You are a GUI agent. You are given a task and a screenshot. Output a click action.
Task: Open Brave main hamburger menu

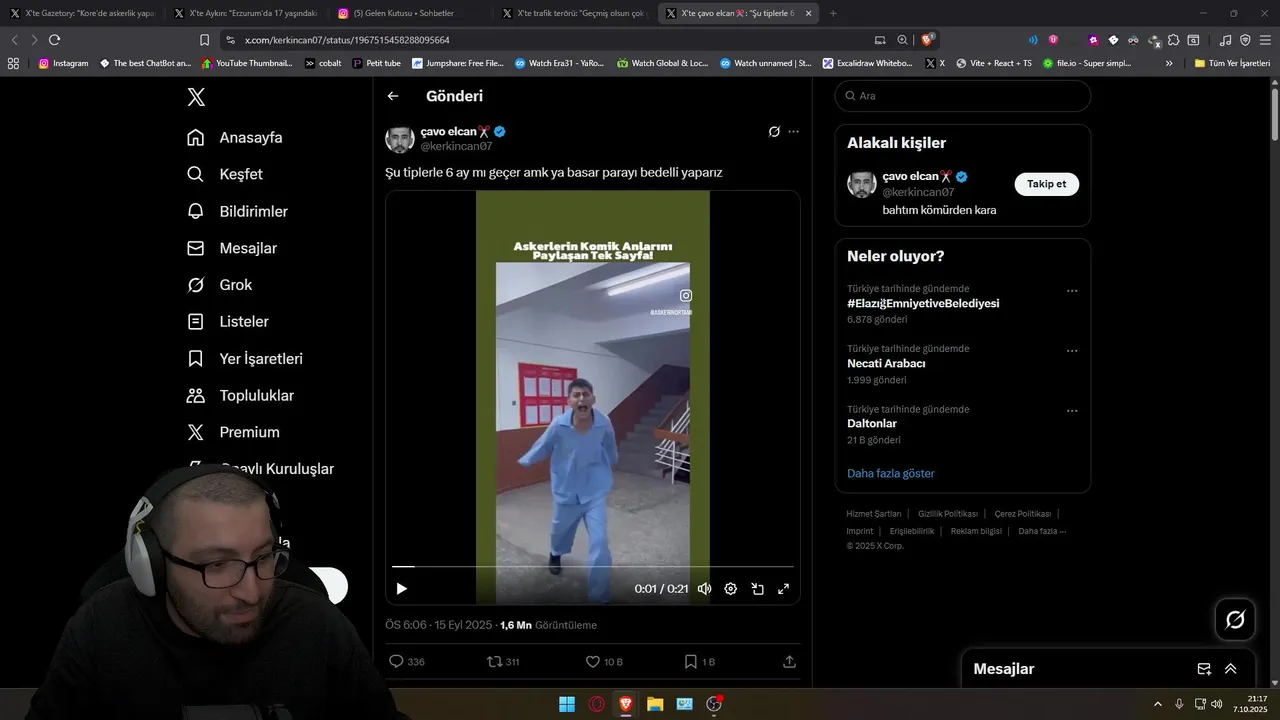(x=1265, y=40)
